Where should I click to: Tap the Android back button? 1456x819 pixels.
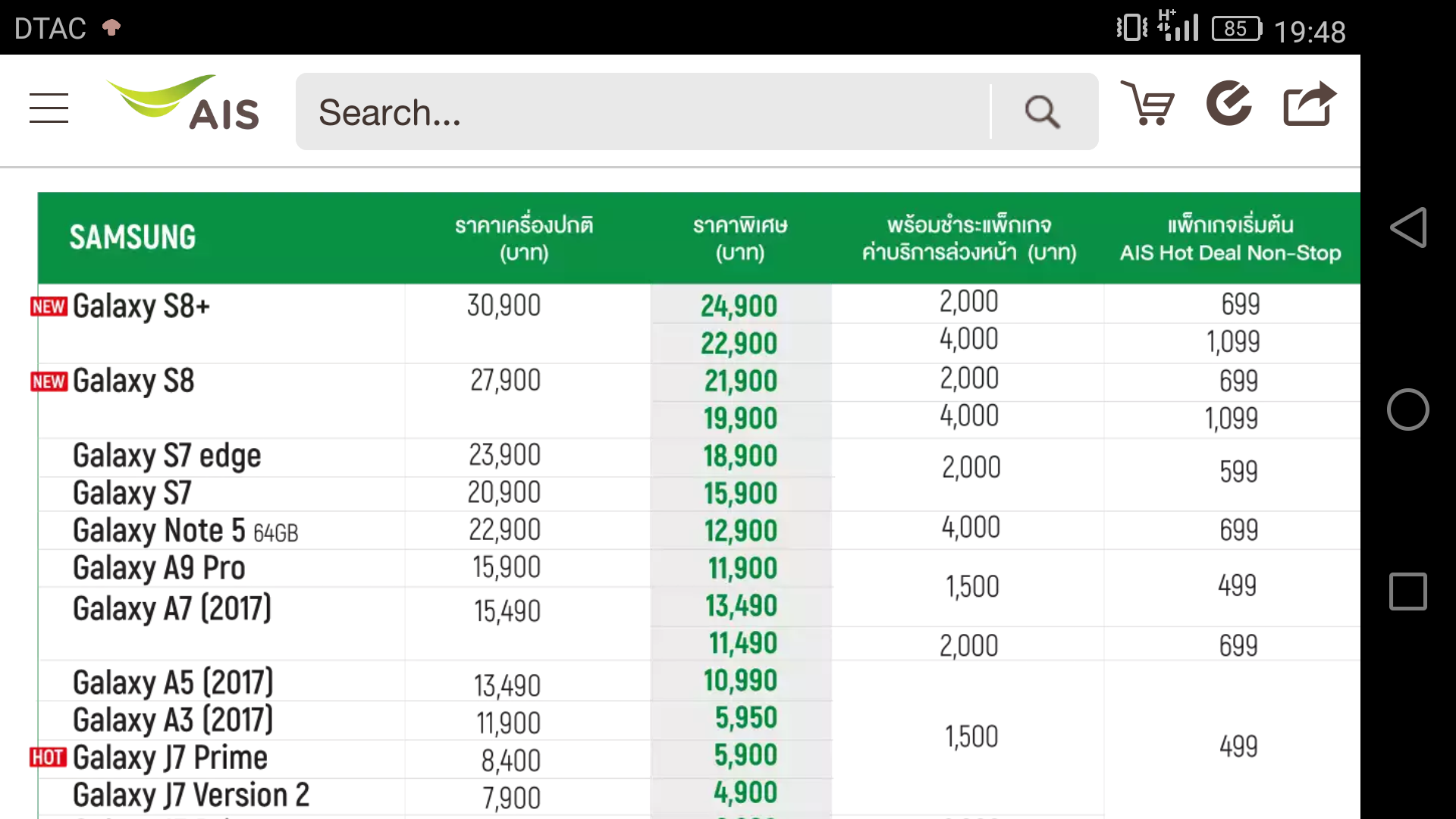pos(1408,227)
